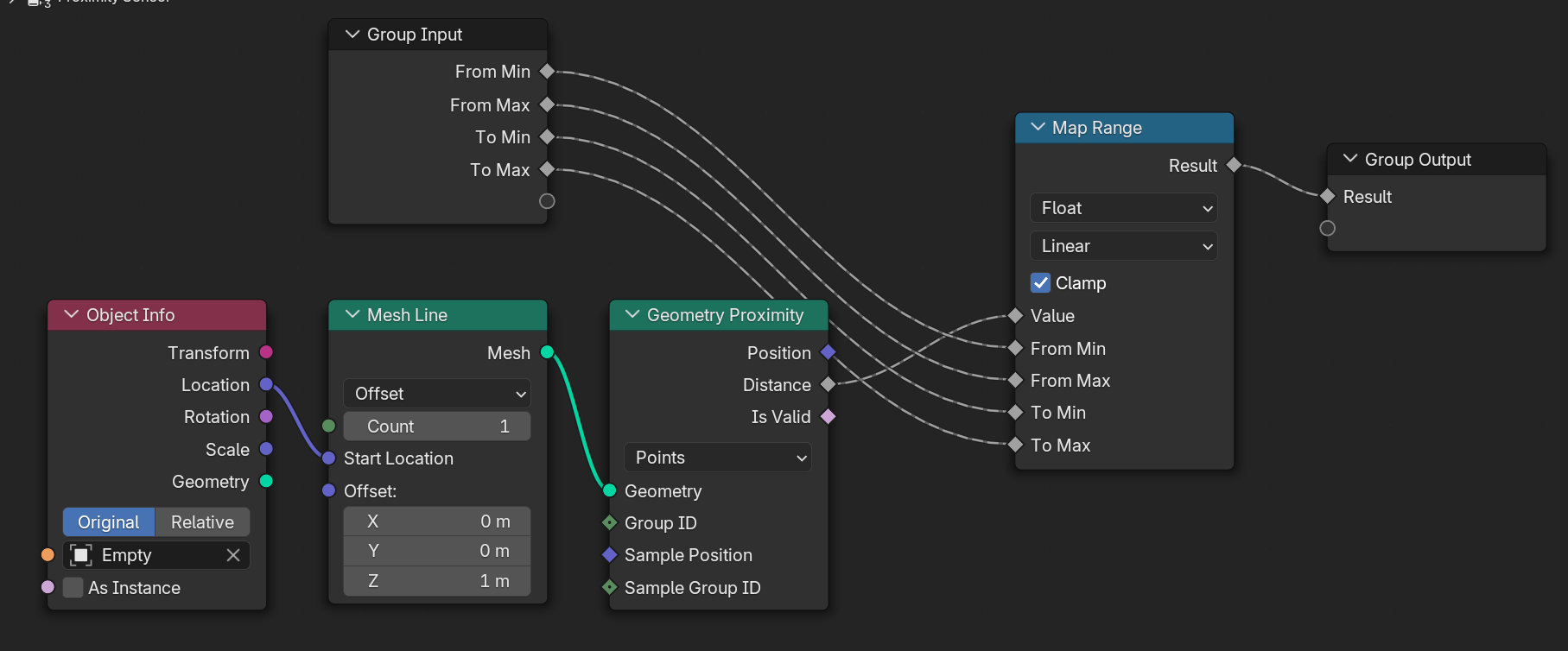Click the Object Info Geometry socket

266,481
